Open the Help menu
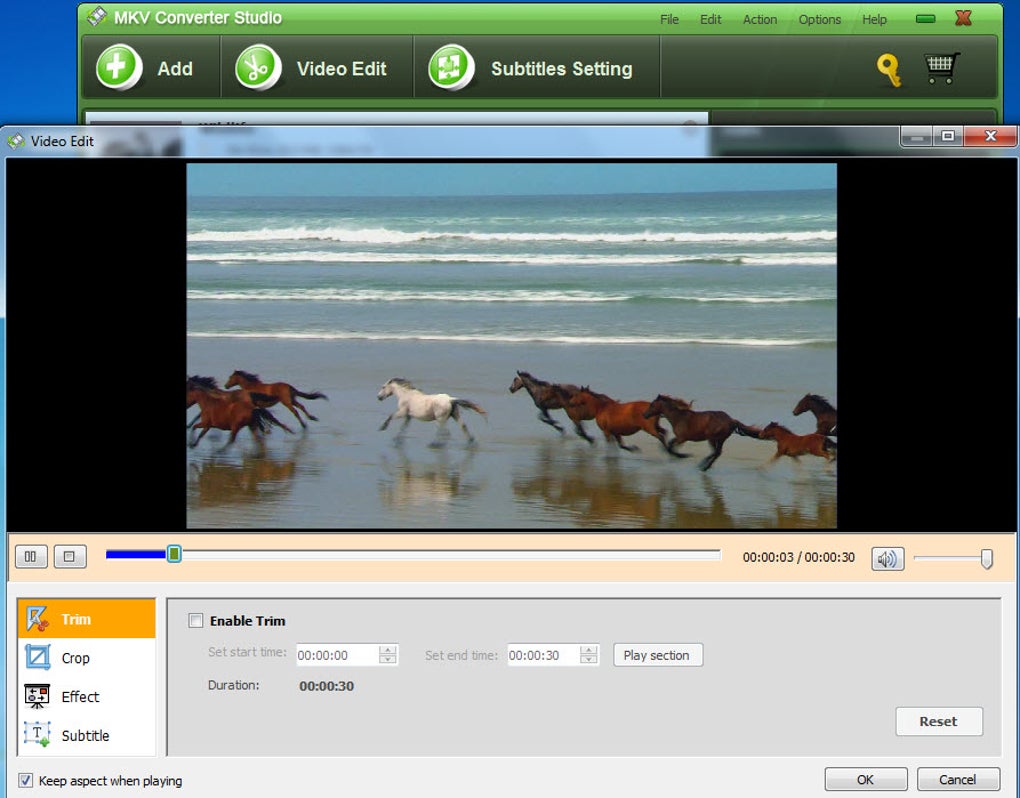1020x798 pixels. [x=874, y=20]
